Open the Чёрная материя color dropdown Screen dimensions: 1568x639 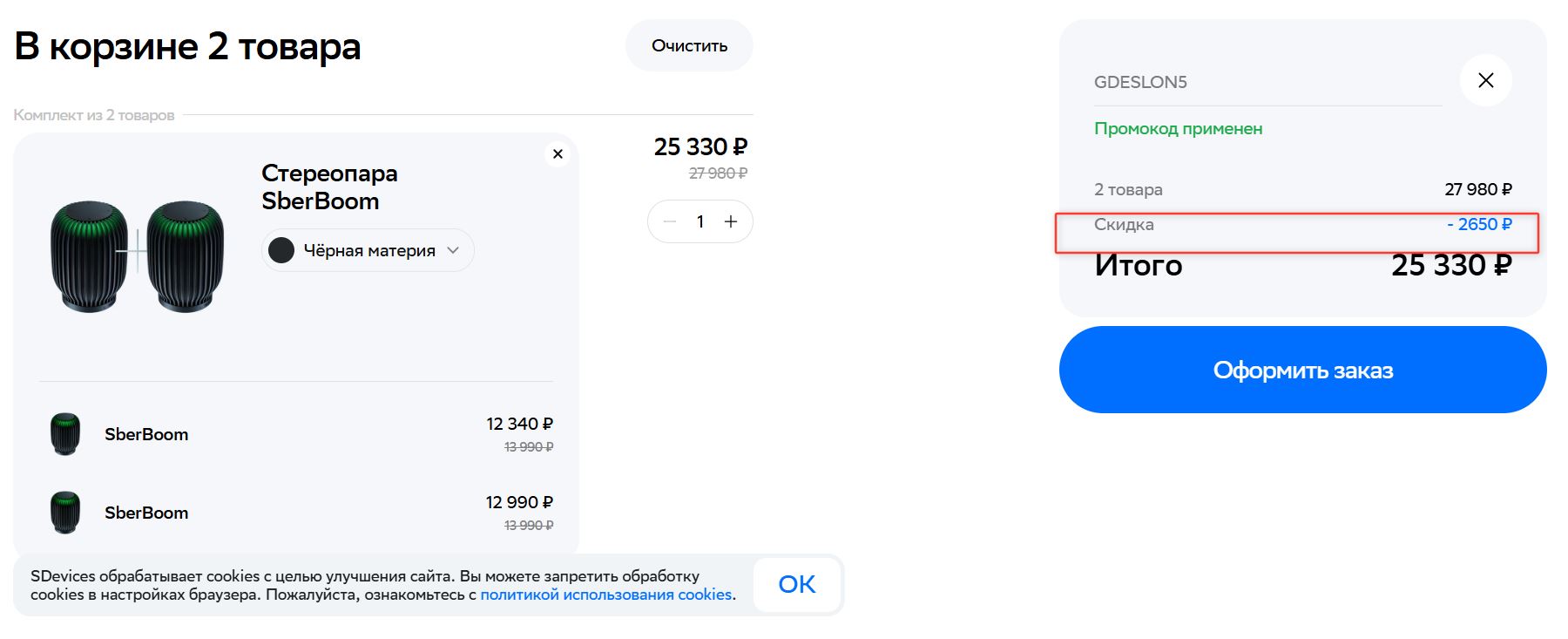[x=368, y=251]
